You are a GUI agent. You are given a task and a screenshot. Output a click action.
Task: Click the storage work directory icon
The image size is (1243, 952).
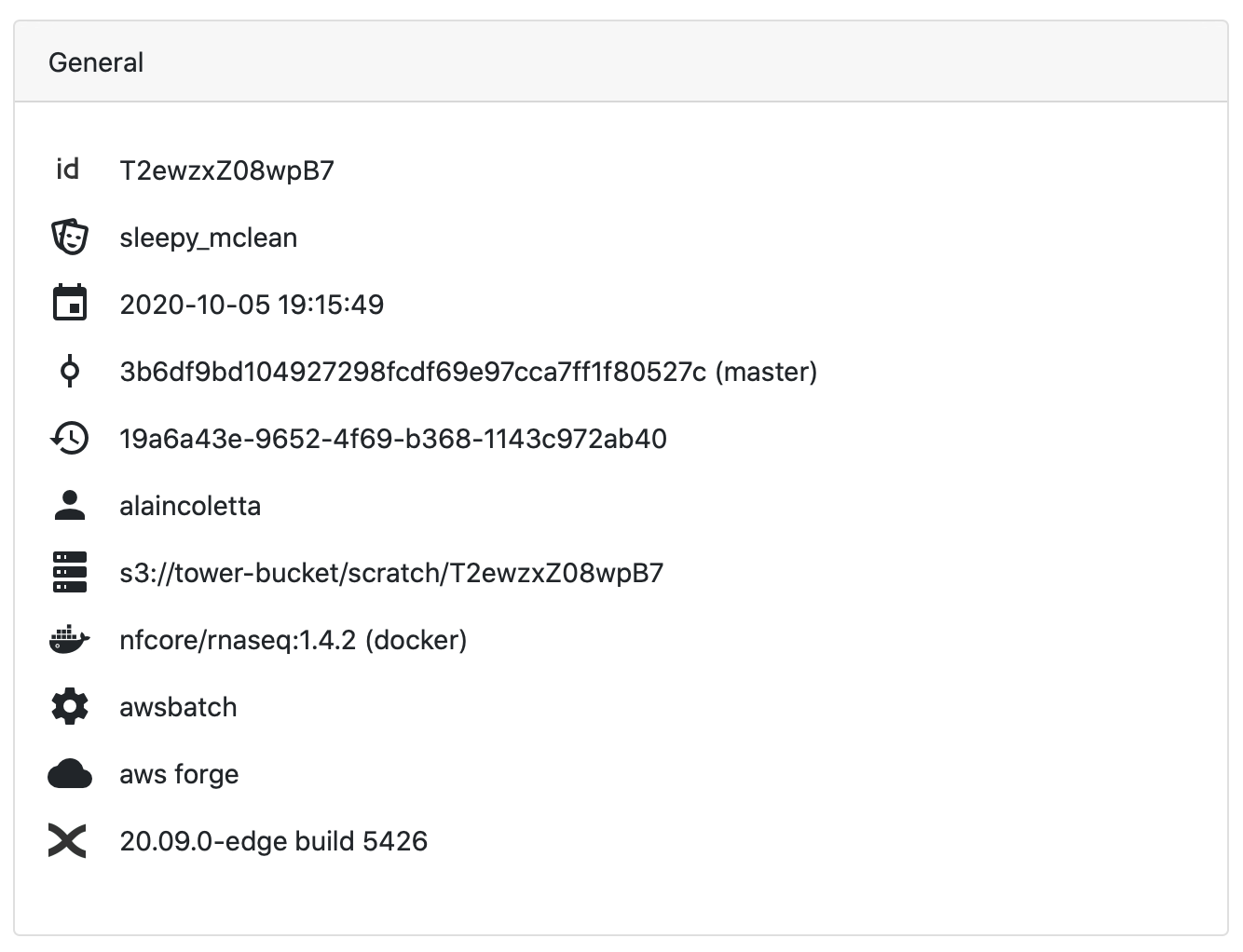(69, 572)
